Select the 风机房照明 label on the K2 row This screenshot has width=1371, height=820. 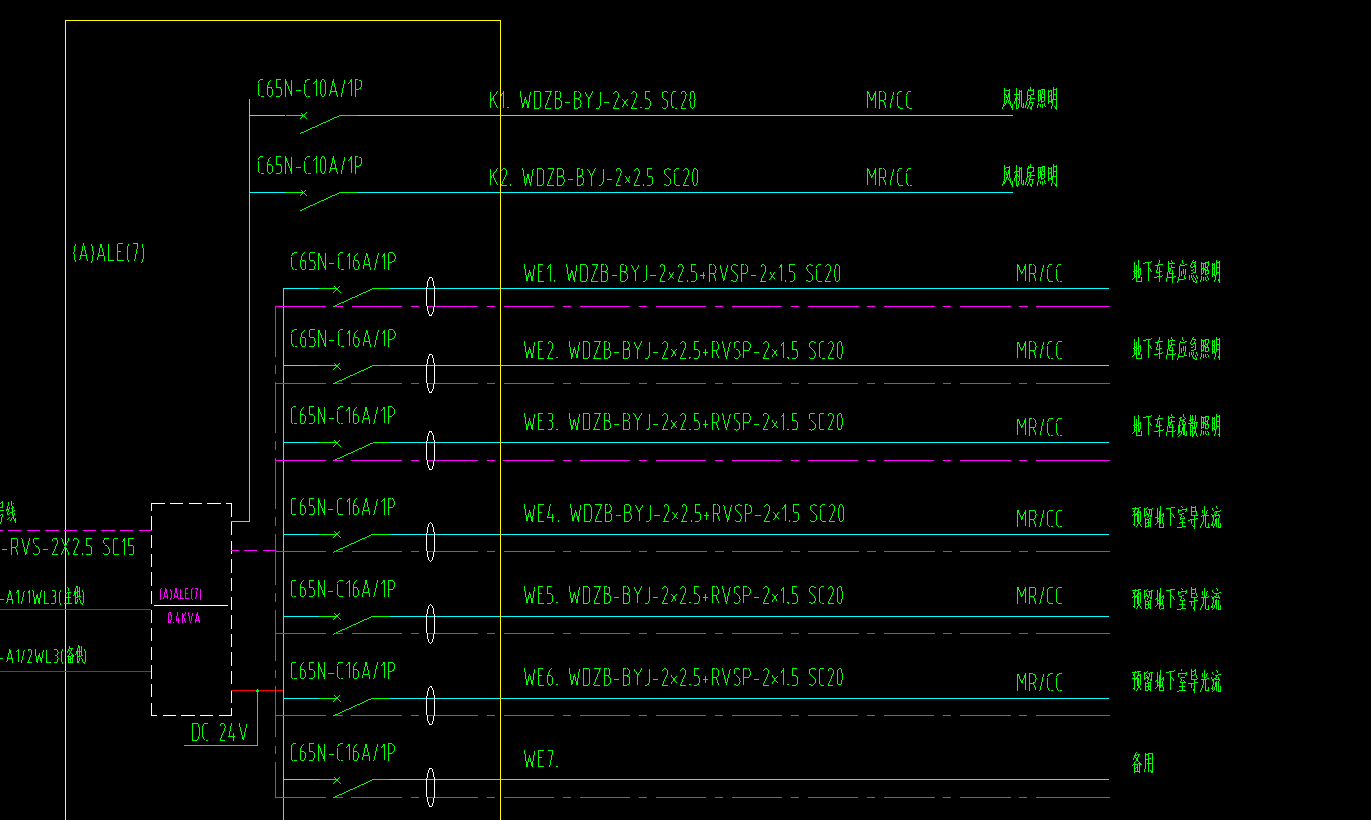coord(1030,177)
